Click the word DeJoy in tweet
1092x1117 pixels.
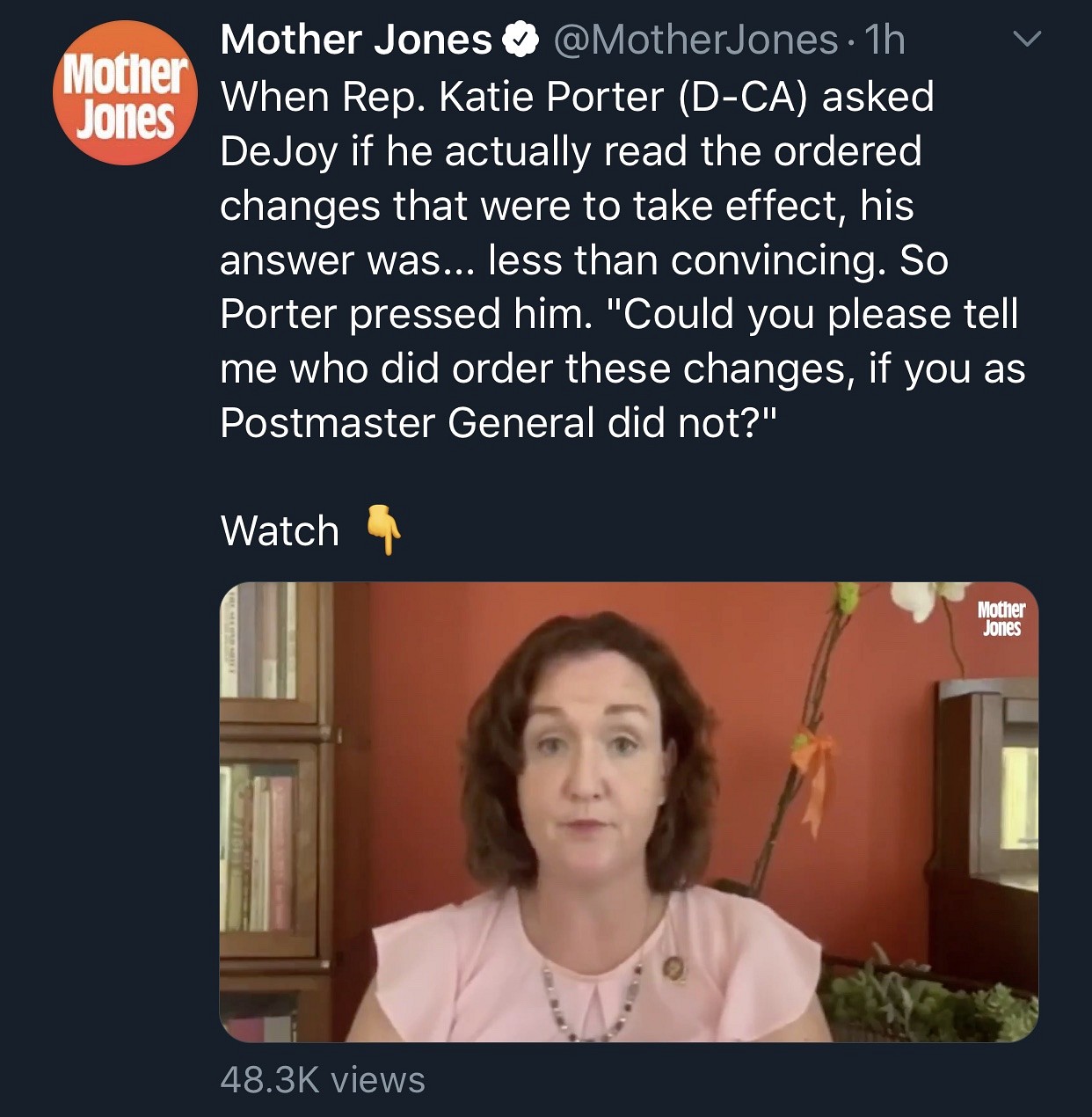(x=278, y=151)
